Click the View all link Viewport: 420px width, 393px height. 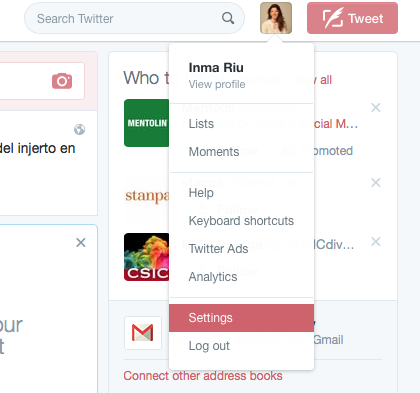312,80
